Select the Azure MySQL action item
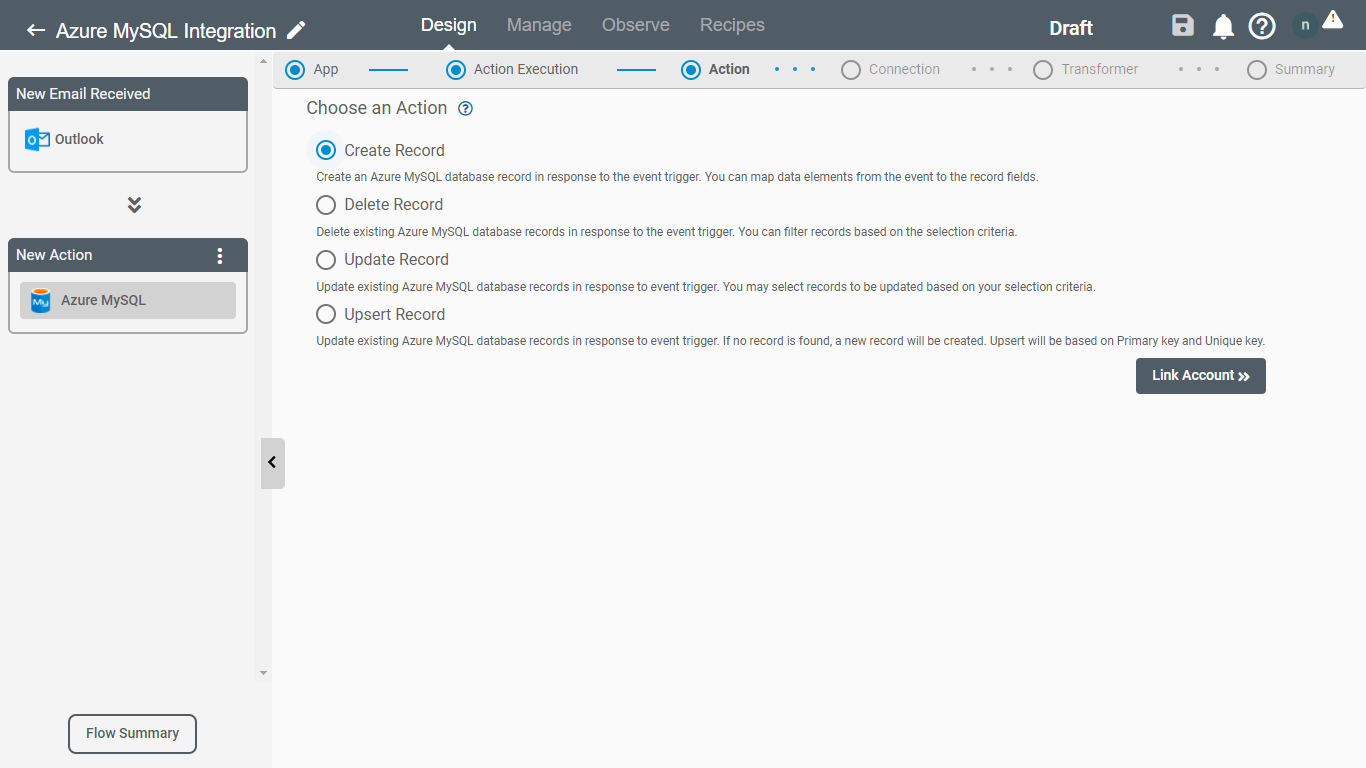 tap(128, 300)
